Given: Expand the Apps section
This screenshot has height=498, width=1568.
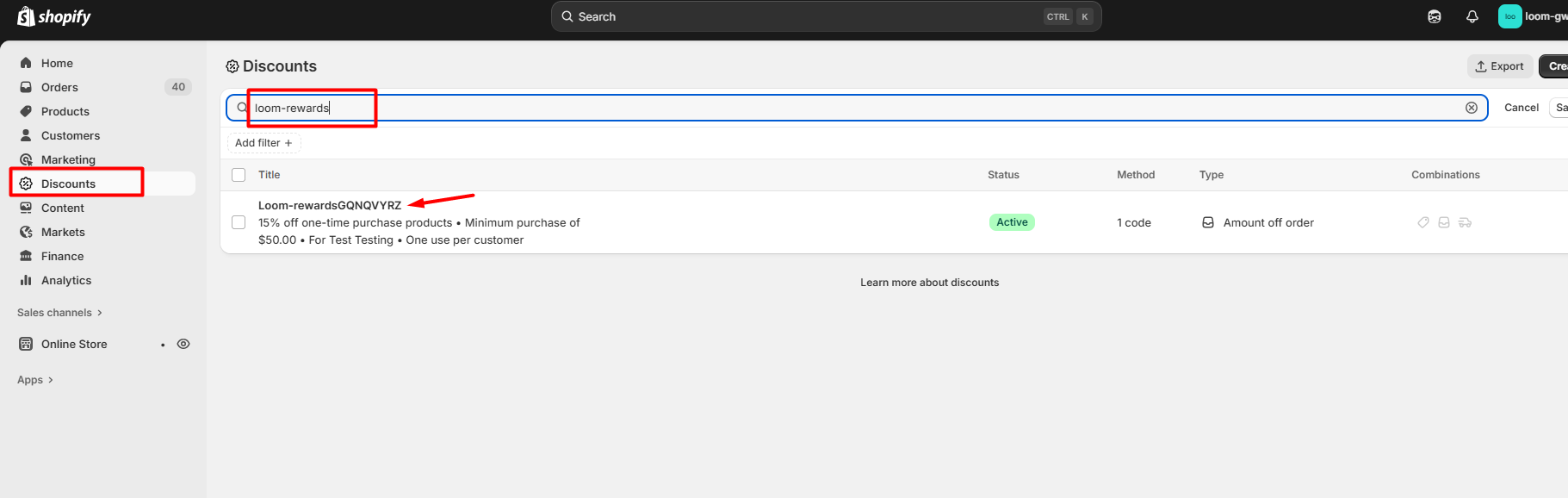Looking at the screenshot, I should tap(35, 380).
